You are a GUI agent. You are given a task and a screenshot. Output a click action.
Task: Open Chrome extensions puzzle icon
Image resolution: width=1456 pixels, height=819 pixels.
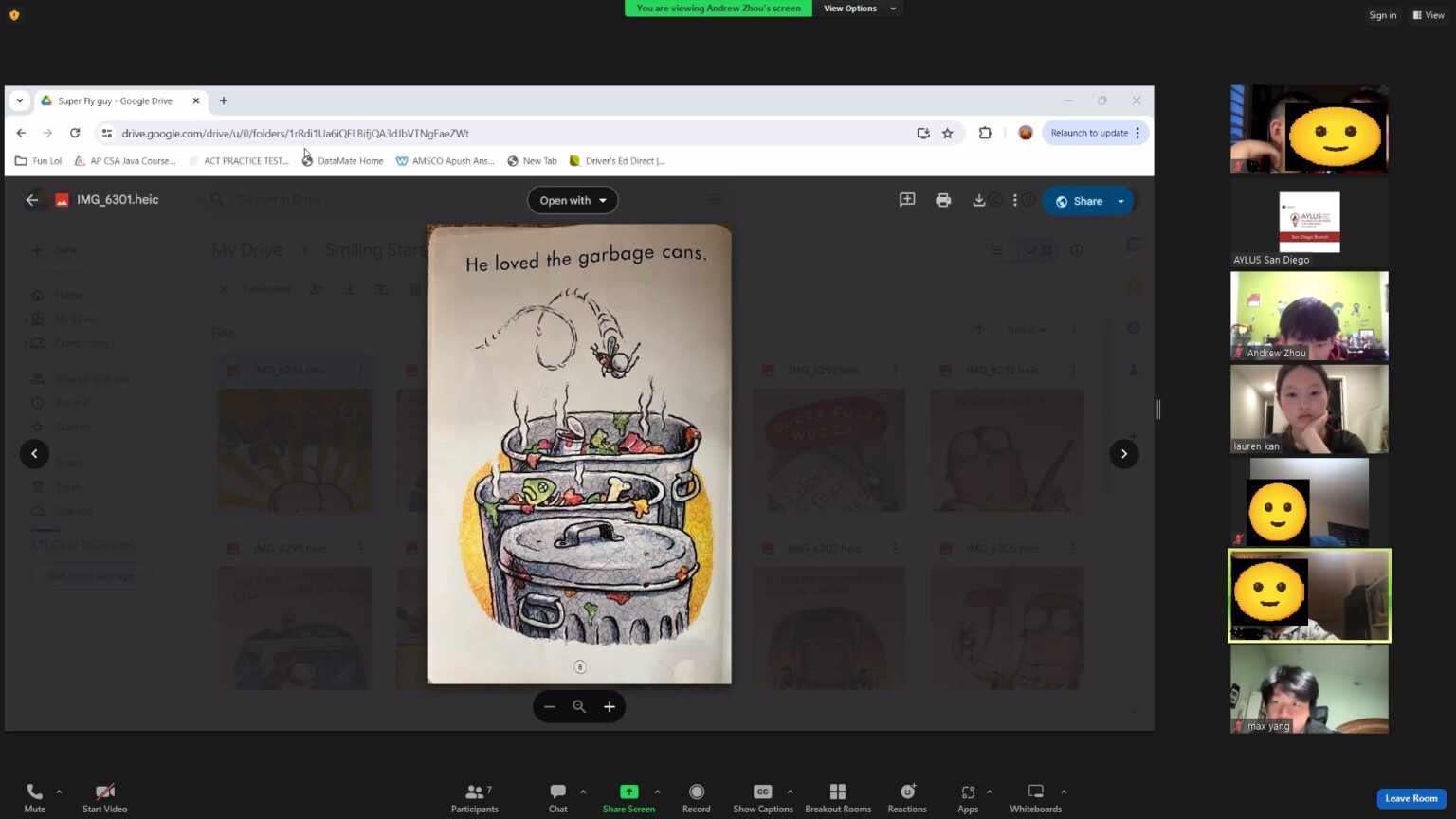click(x=985, y=134)
